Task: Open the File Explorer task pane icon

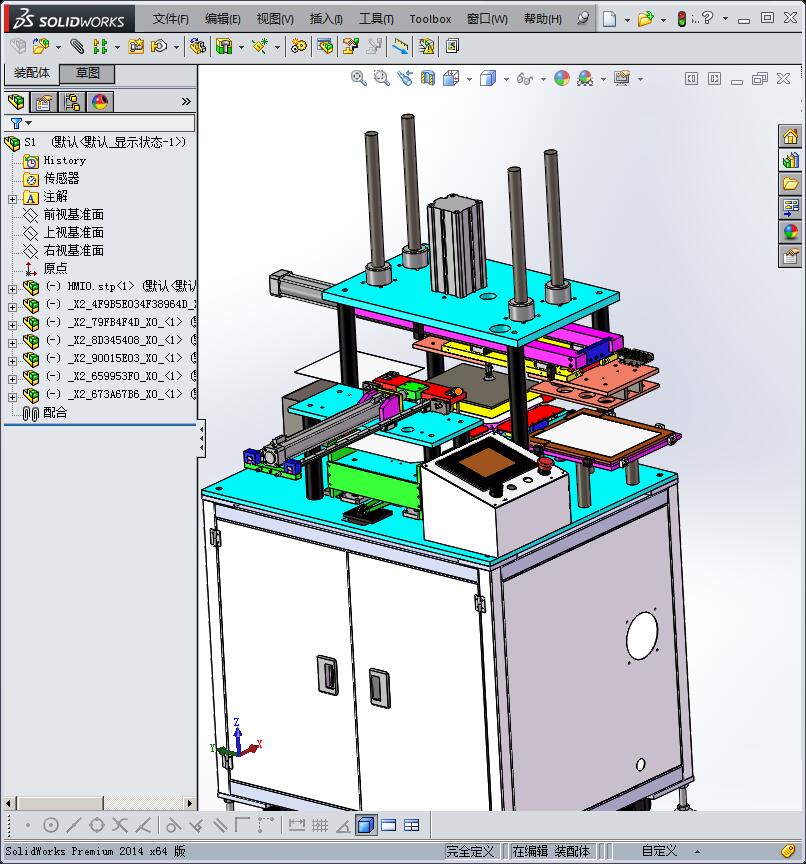Action: point(790,184)
